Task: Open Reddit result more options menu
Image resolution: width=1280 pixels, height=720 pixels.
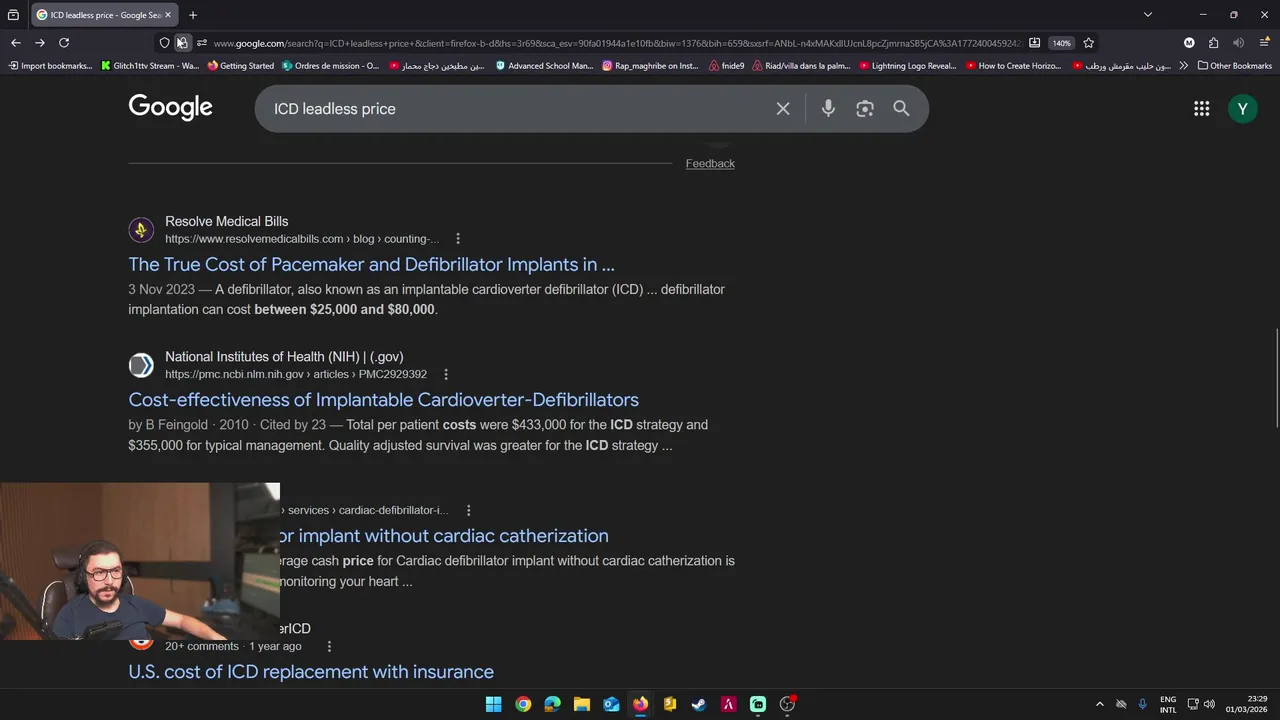Action: pos(328,647)
